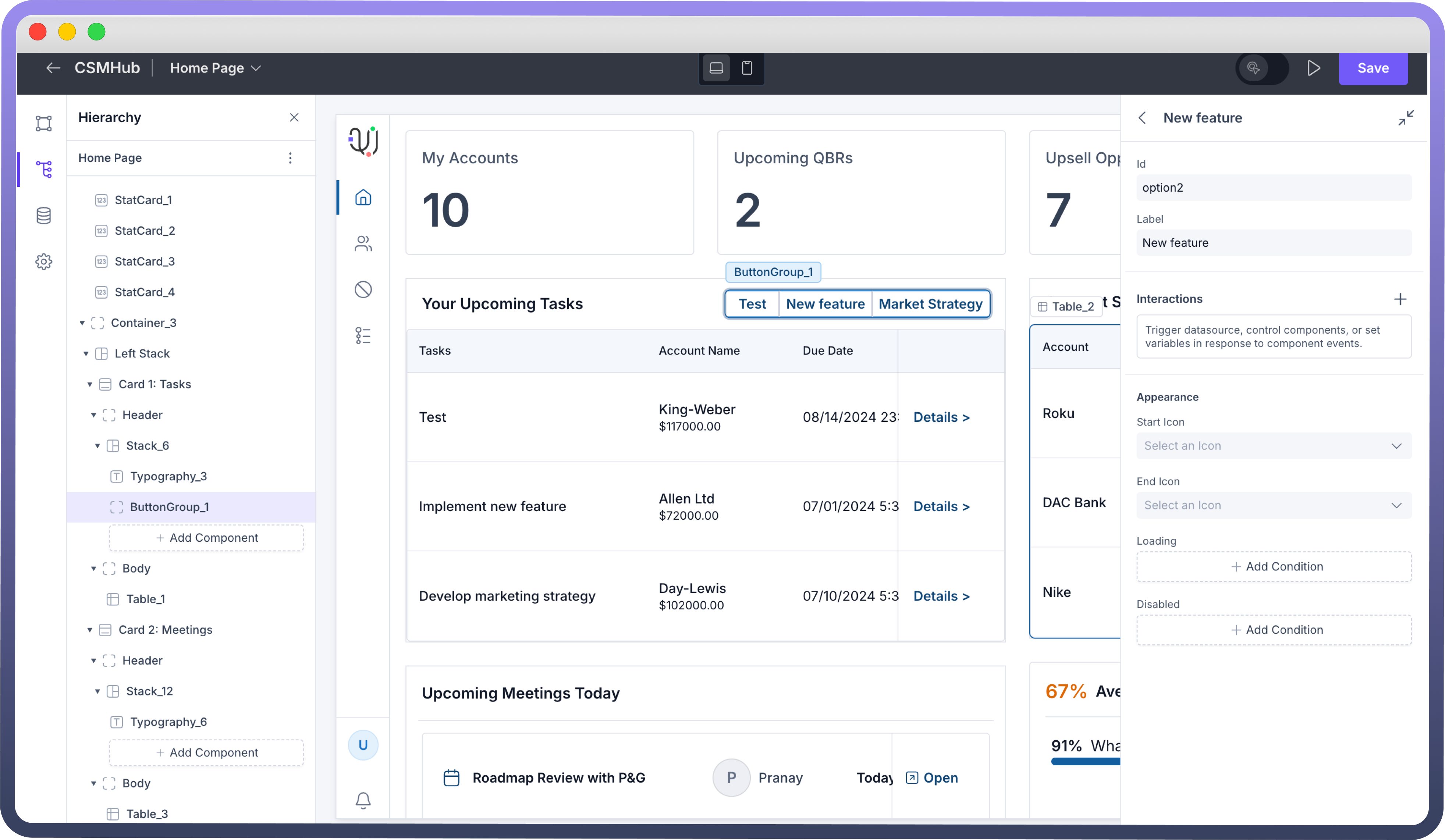1445x840 pixels.
Task: Click the notification bell in app preview
Action: click(x=363, y=800)
